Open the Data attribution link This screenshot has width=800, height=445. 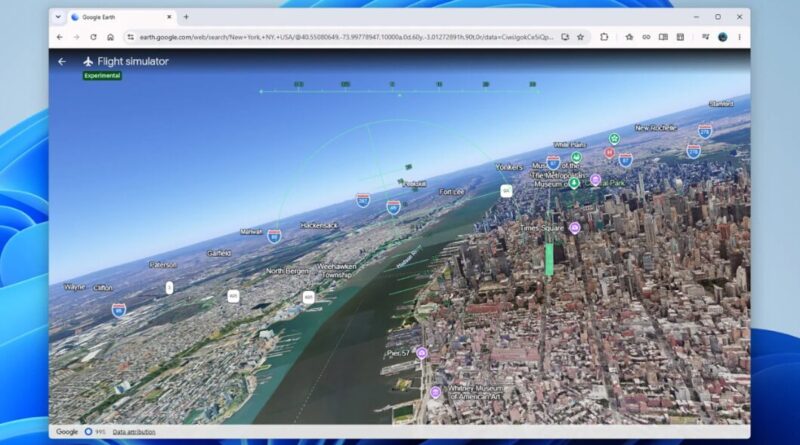(x=134, y=432)
